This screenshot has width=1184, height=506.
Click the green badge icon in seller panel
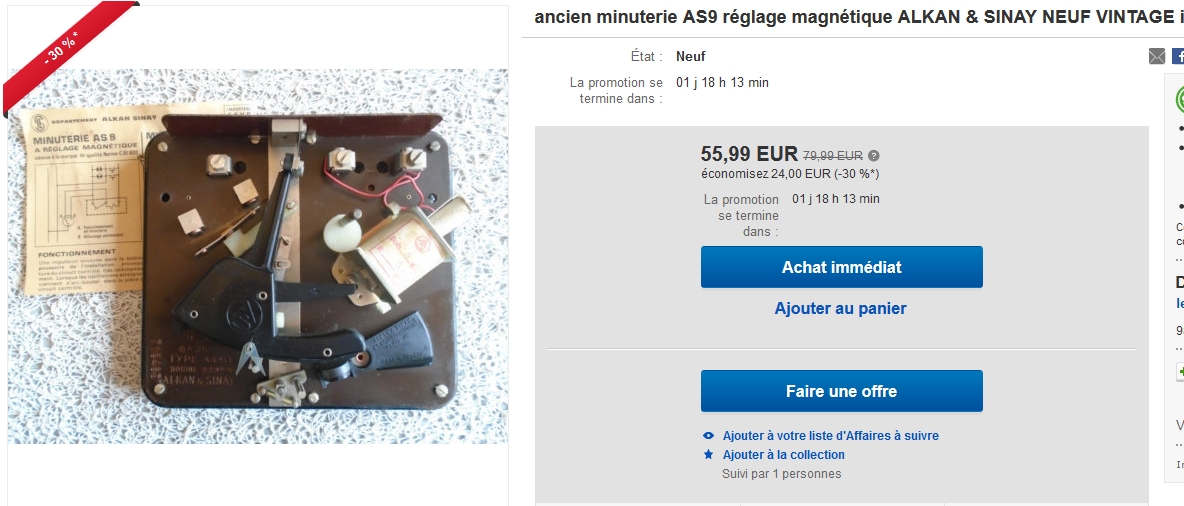pyautogui.click(x=1179, y=100)
